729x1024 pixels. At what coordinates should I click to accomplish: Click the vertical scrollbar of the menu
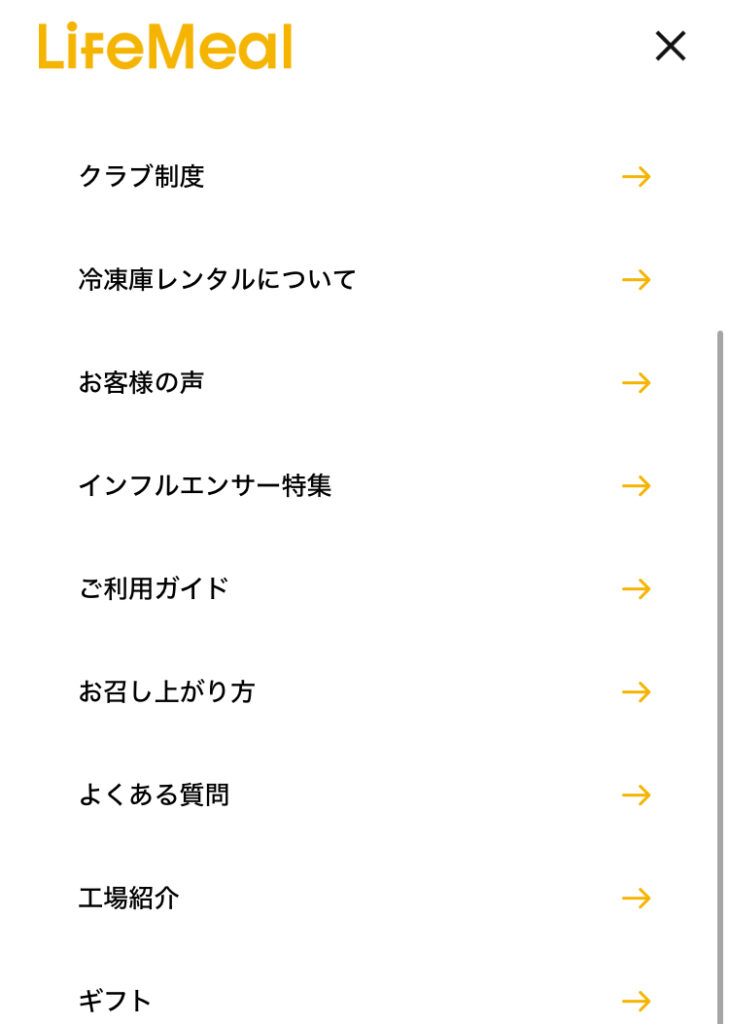click(720, 650)
